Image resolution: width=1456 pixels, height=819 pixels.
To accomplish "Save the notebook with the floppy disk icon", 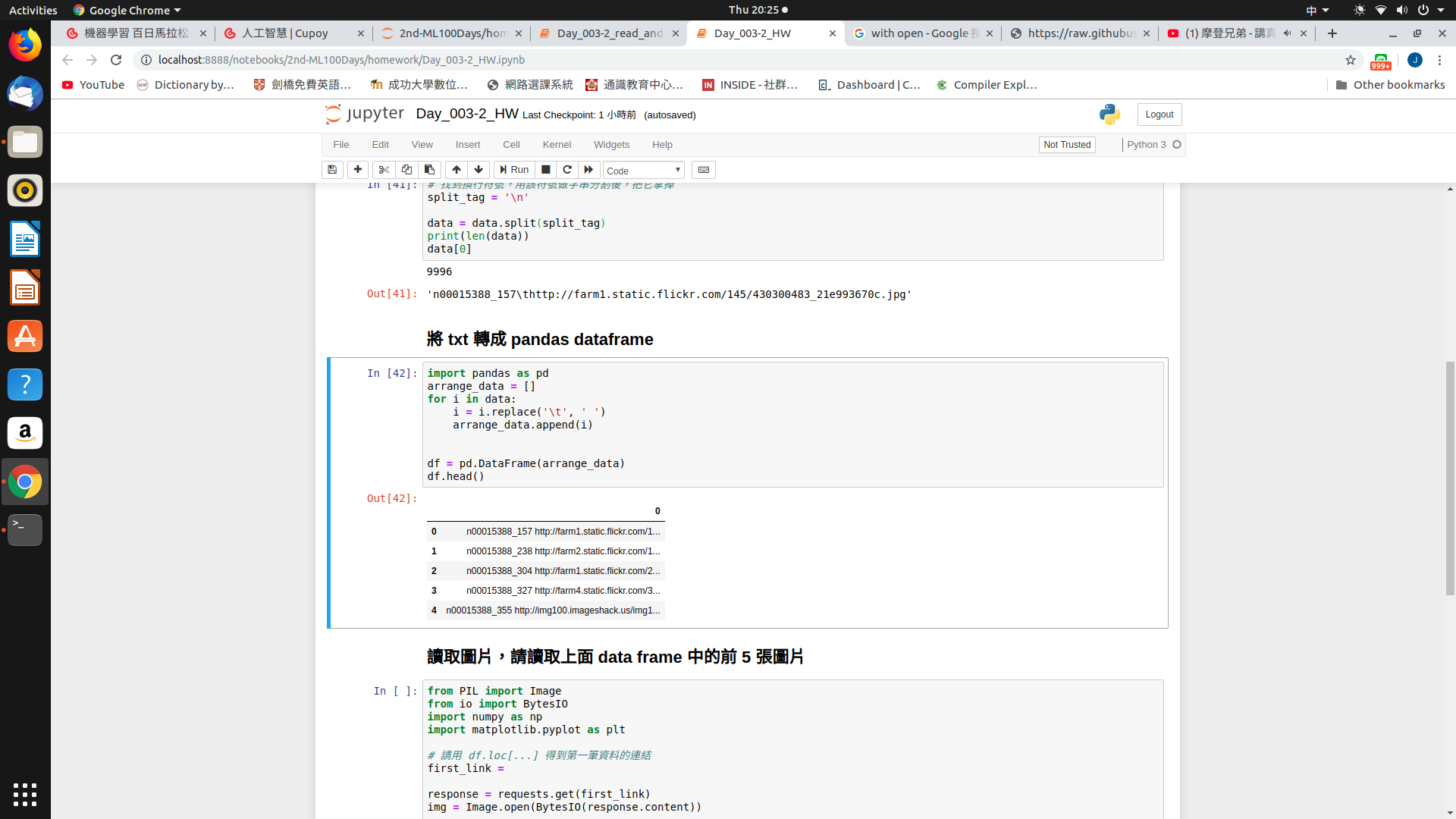I will pos(332,170).
